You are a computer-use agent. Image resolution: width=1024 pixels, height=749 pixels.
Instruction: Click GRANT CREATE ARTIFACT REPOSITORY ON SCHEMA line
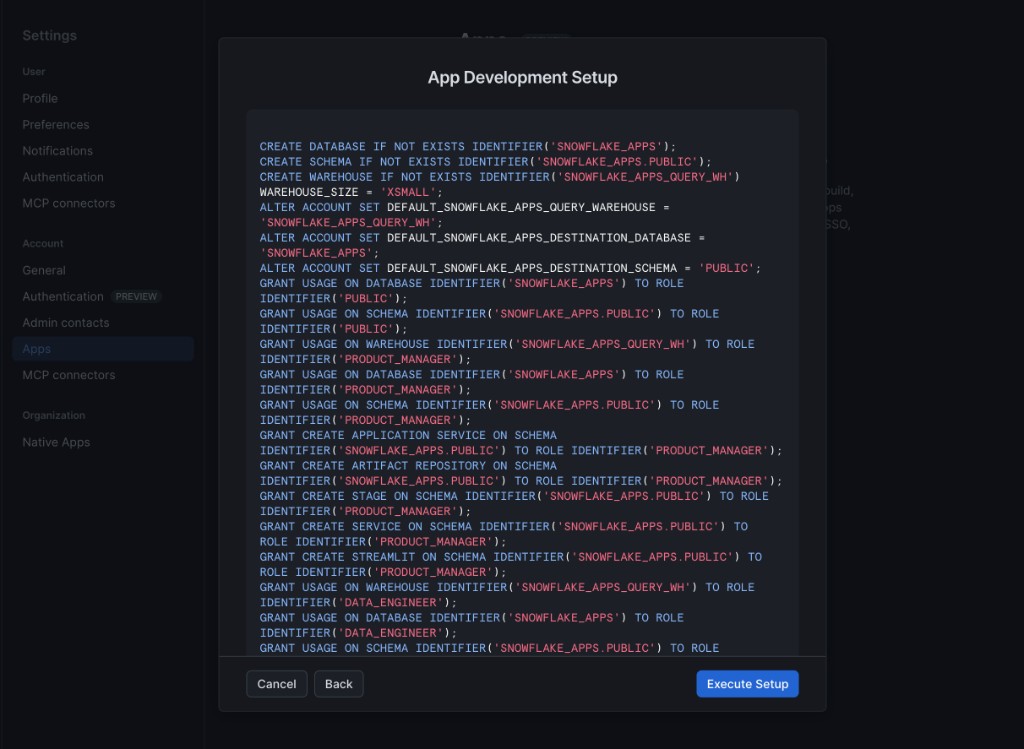click(x=408, y=466)
